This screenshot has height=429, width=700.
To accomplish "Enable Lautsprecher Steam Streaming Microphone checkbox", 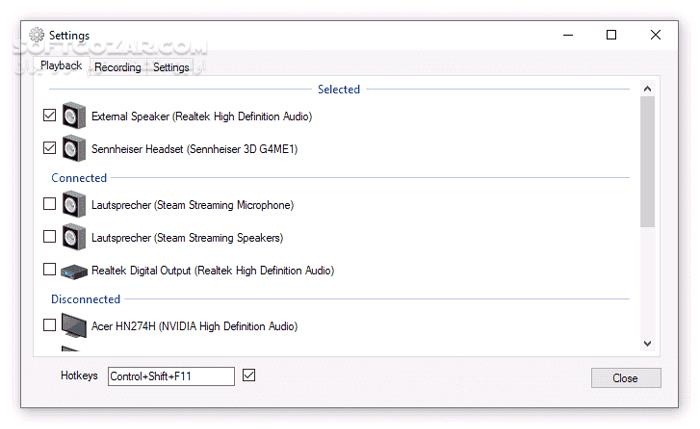I will pyautogui.click(x=50, y=205).
